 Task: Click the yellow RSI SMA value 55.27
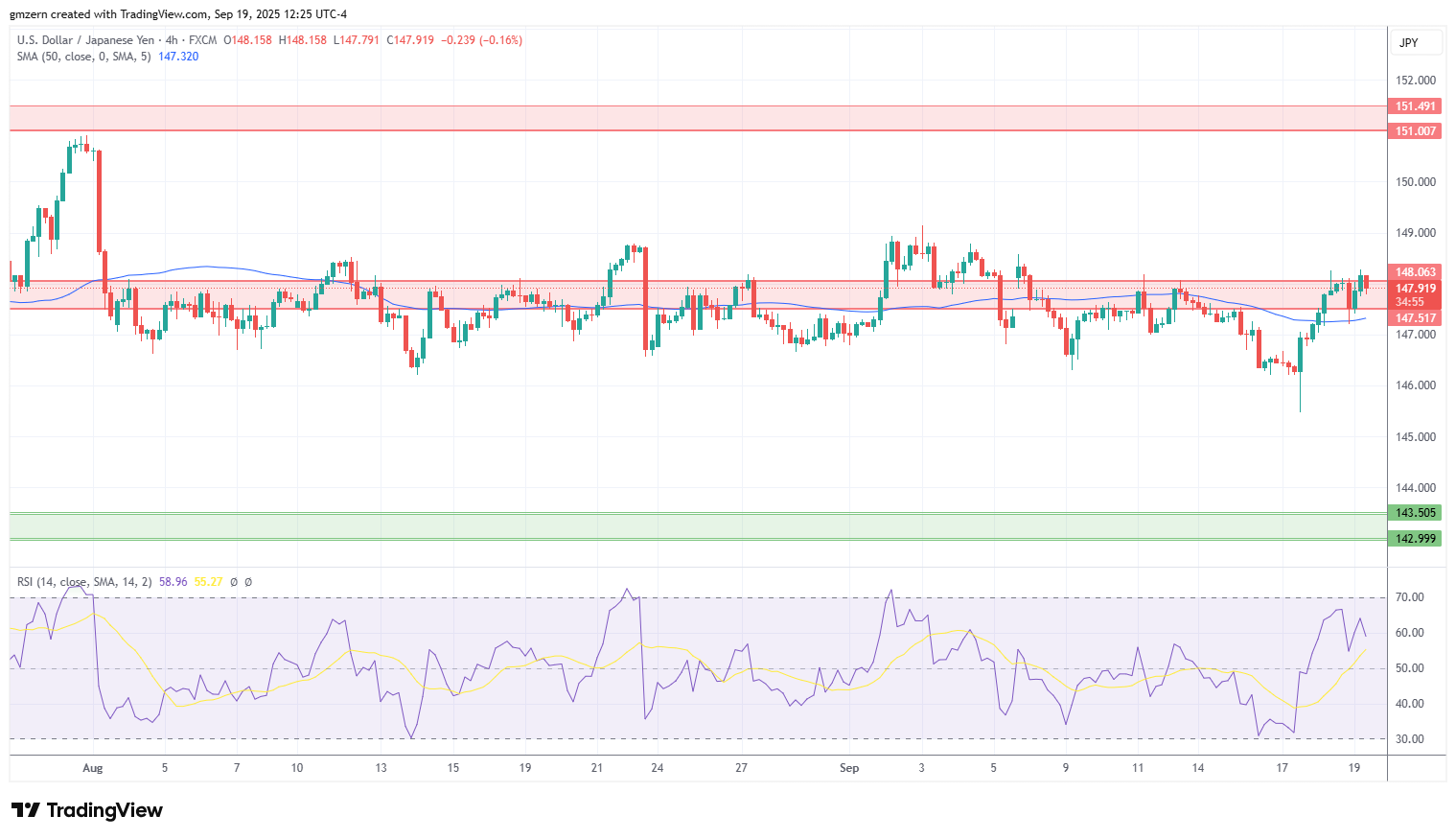click(x=208, y=582)
